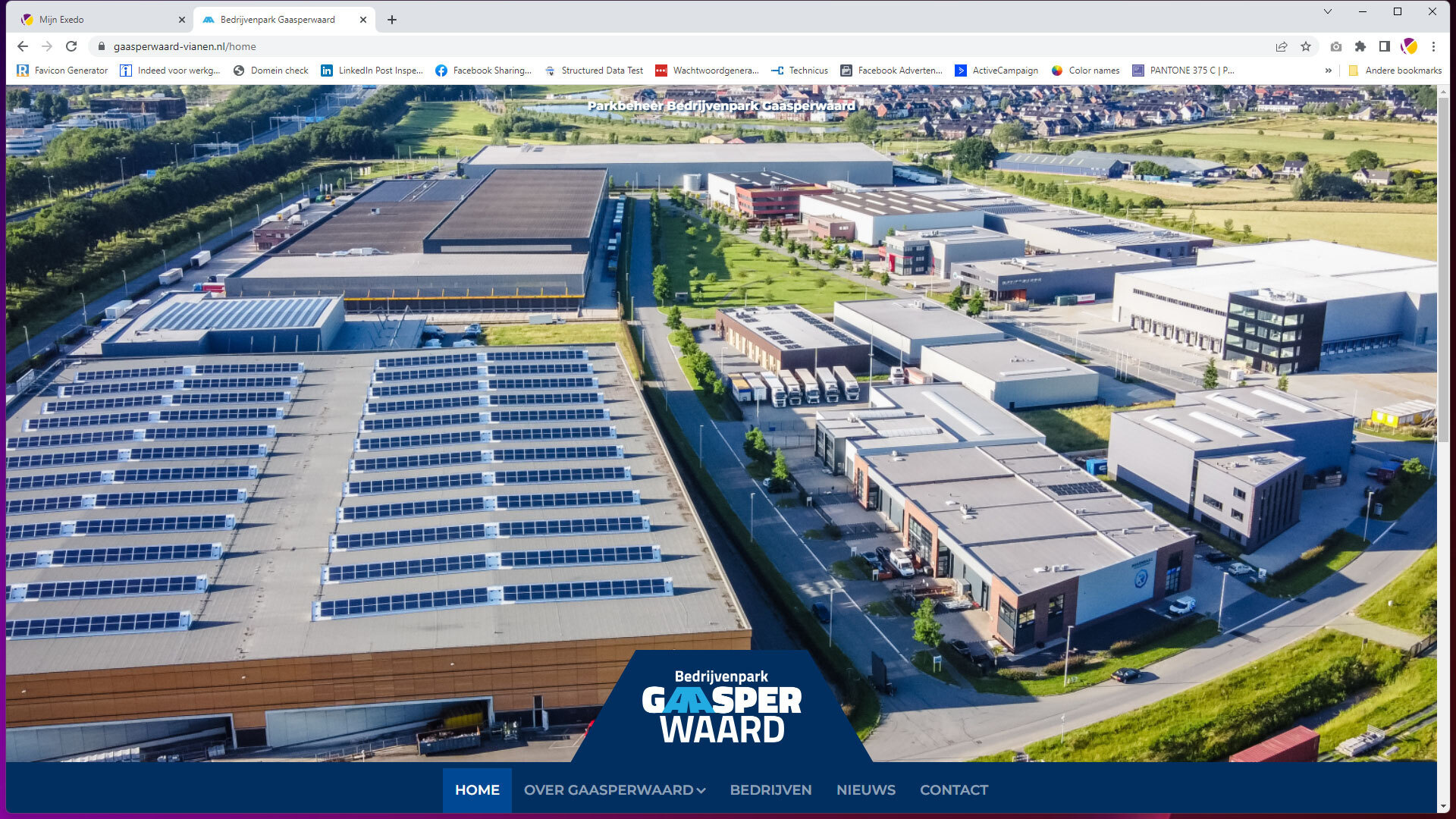Click the camera screenshot extension icon
Screen dimensions: 1456x819
(1336, 46)
